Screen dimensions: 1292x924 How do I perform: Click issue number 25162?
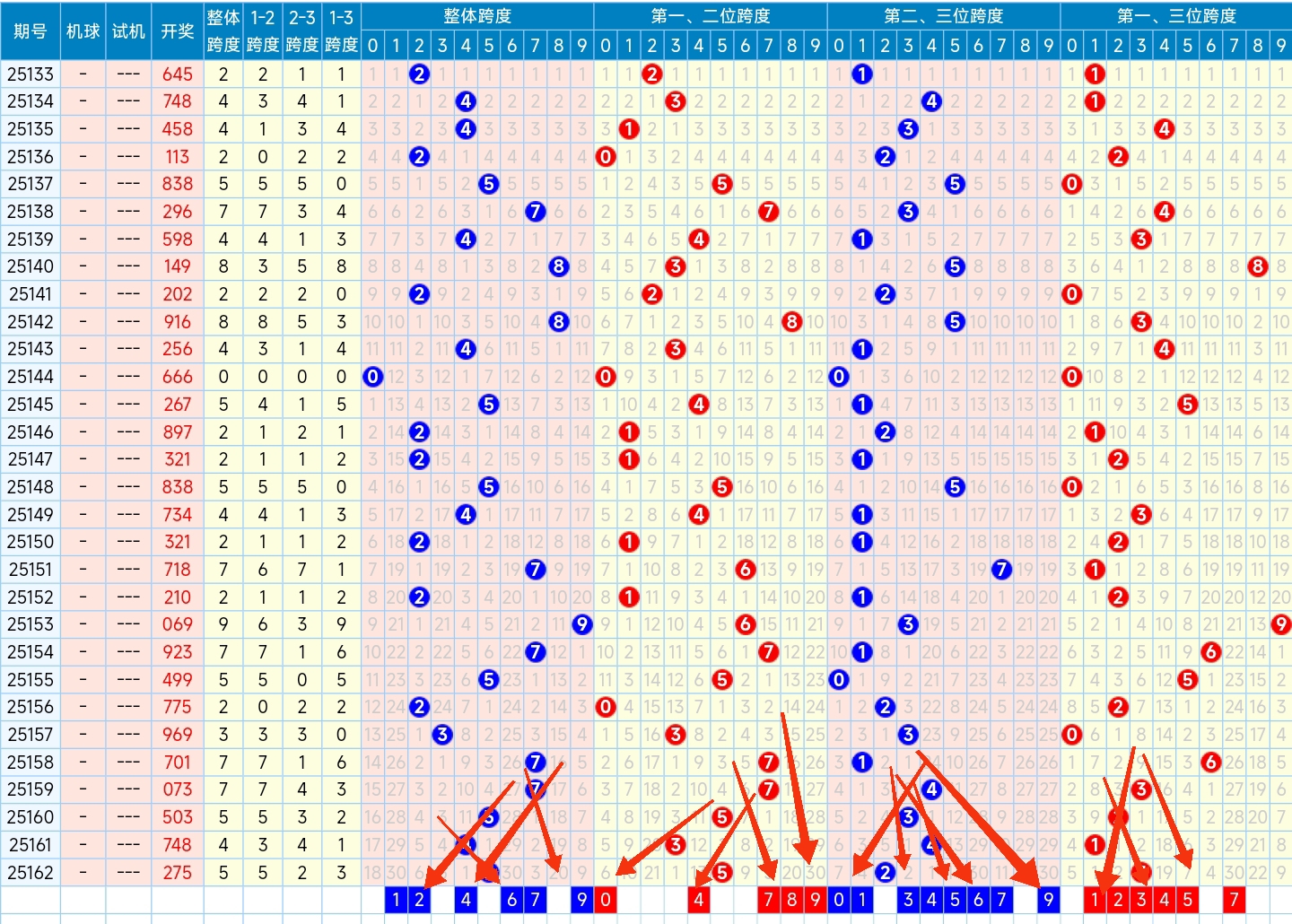coord(31,872)
